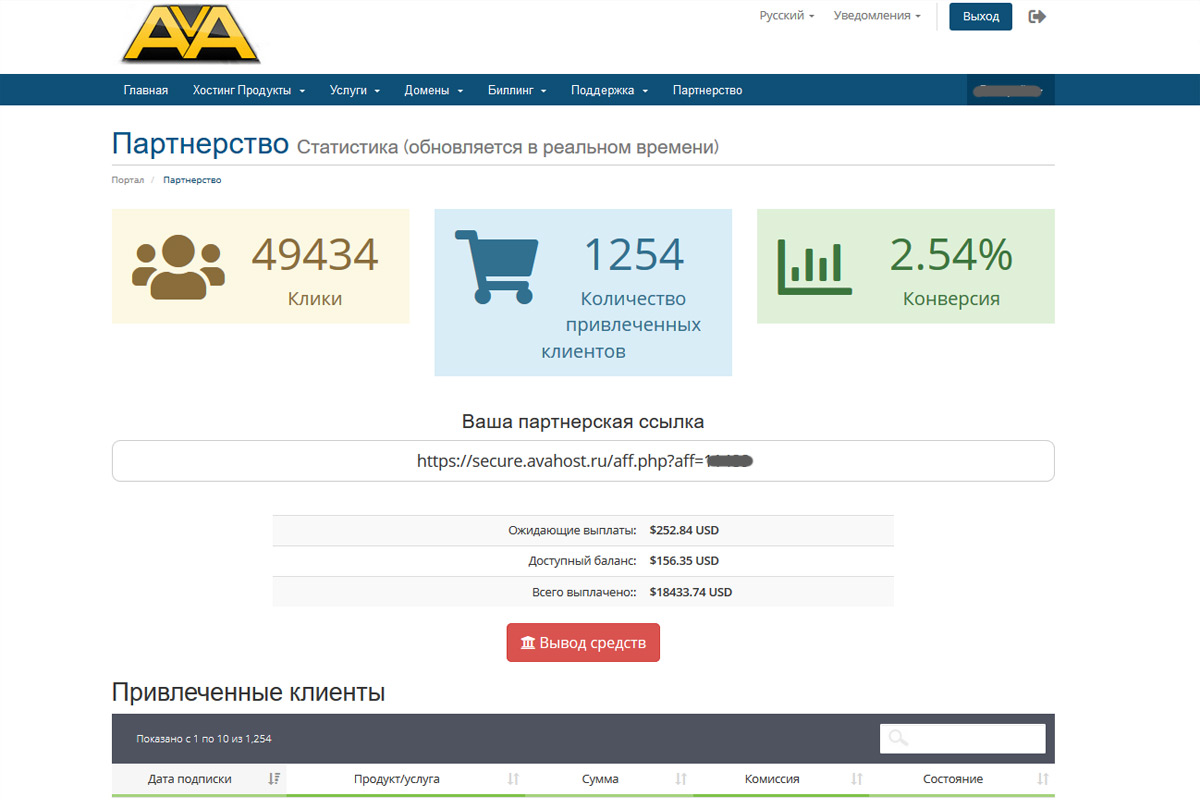Click the logout arrow icon

click(1037, 17)
